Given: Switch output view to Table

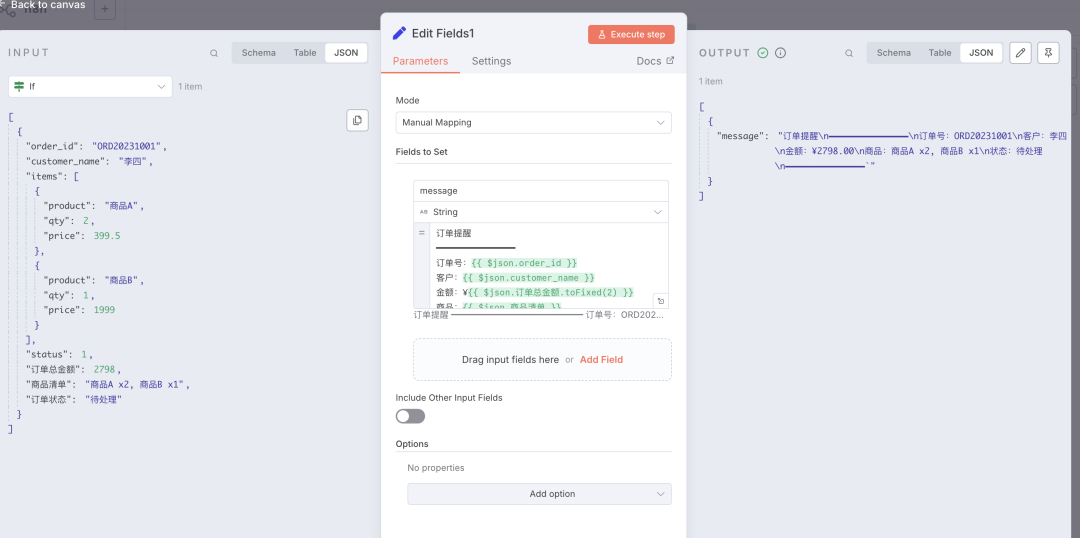Looking at the screenshot, I should tap(940, 53).
